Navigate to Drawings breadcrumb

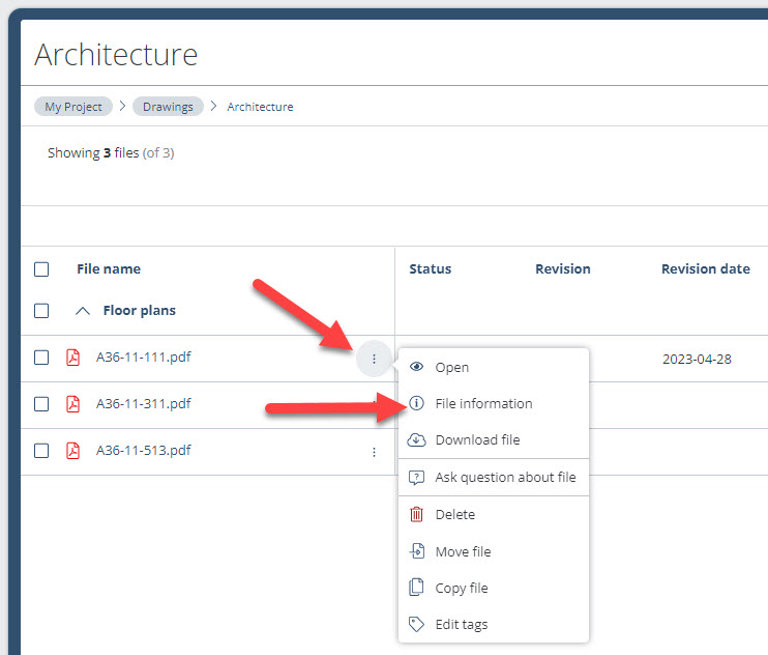(x=167, y=107)
